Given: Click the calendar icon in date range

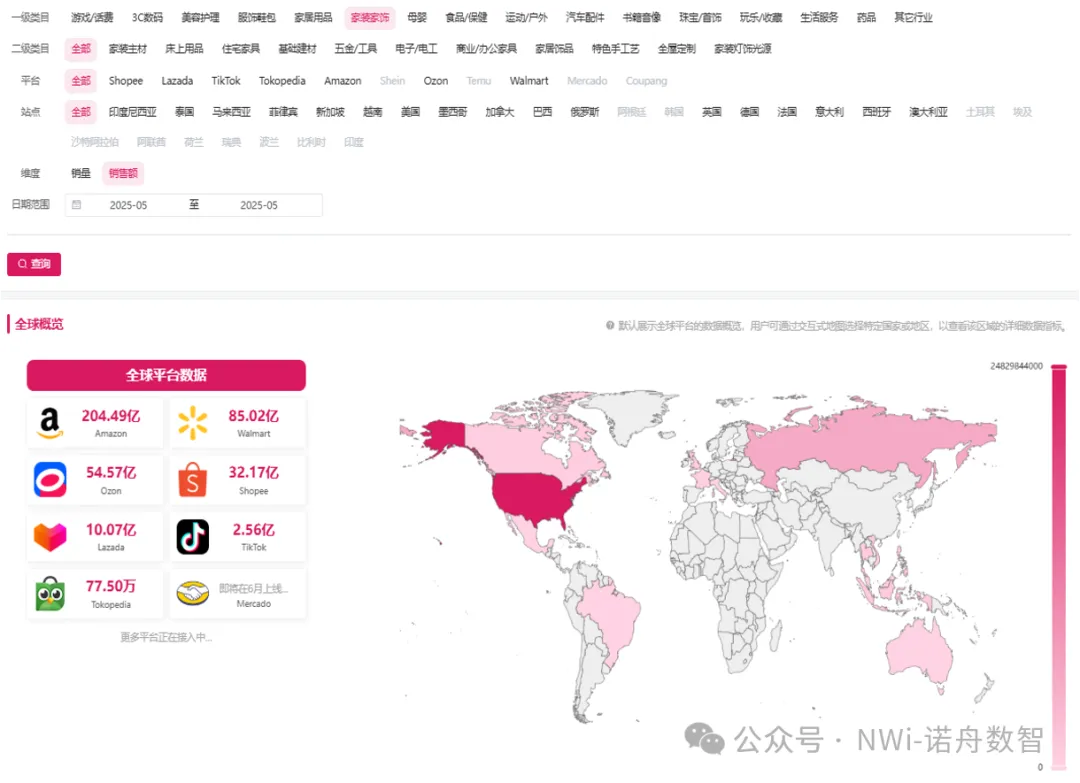Looking at the screenshot, I should (x=77, y=205).
